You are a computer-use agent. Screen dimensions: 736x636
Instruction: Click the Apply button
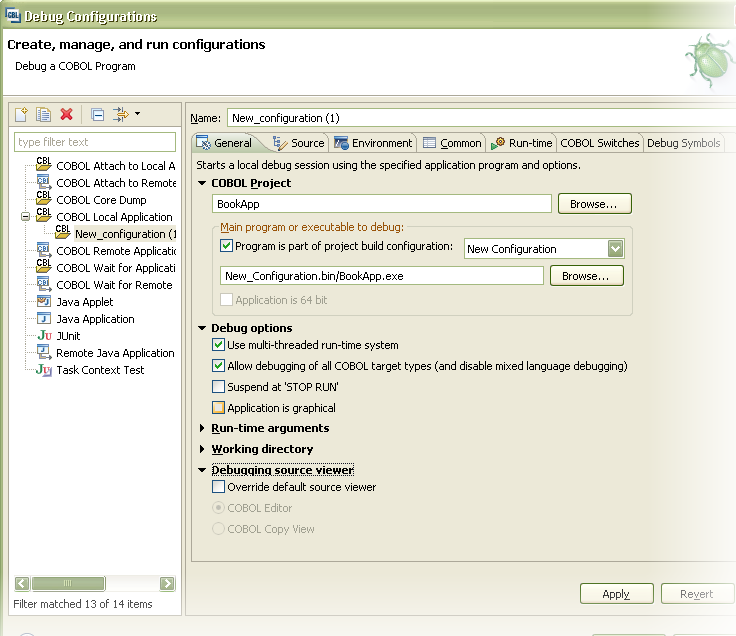616,594
